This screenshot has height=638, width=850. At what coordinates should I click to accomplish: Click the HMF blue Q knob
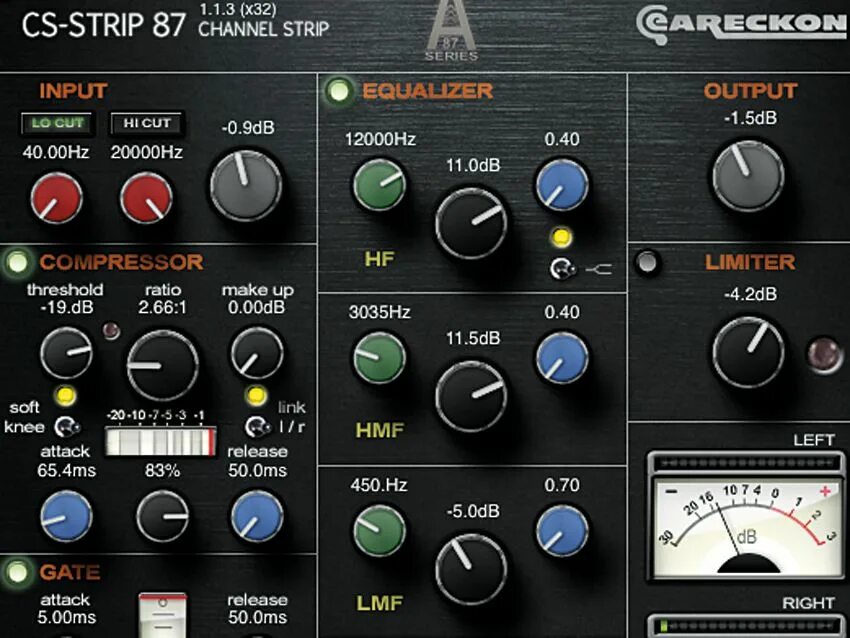pyautogui.click(x=562, y=358)
